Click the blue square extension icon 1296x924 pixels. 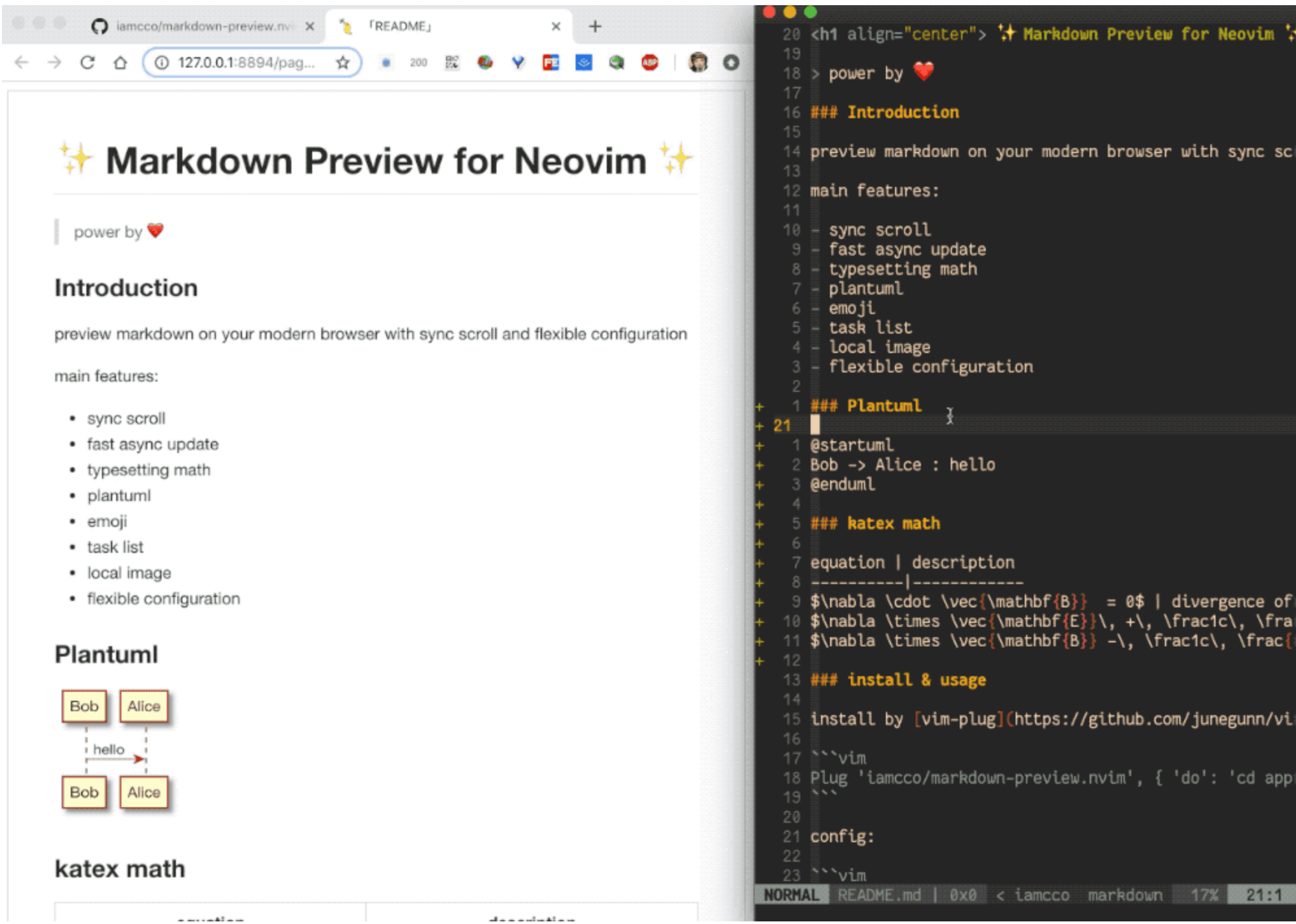tap(584, 62)
